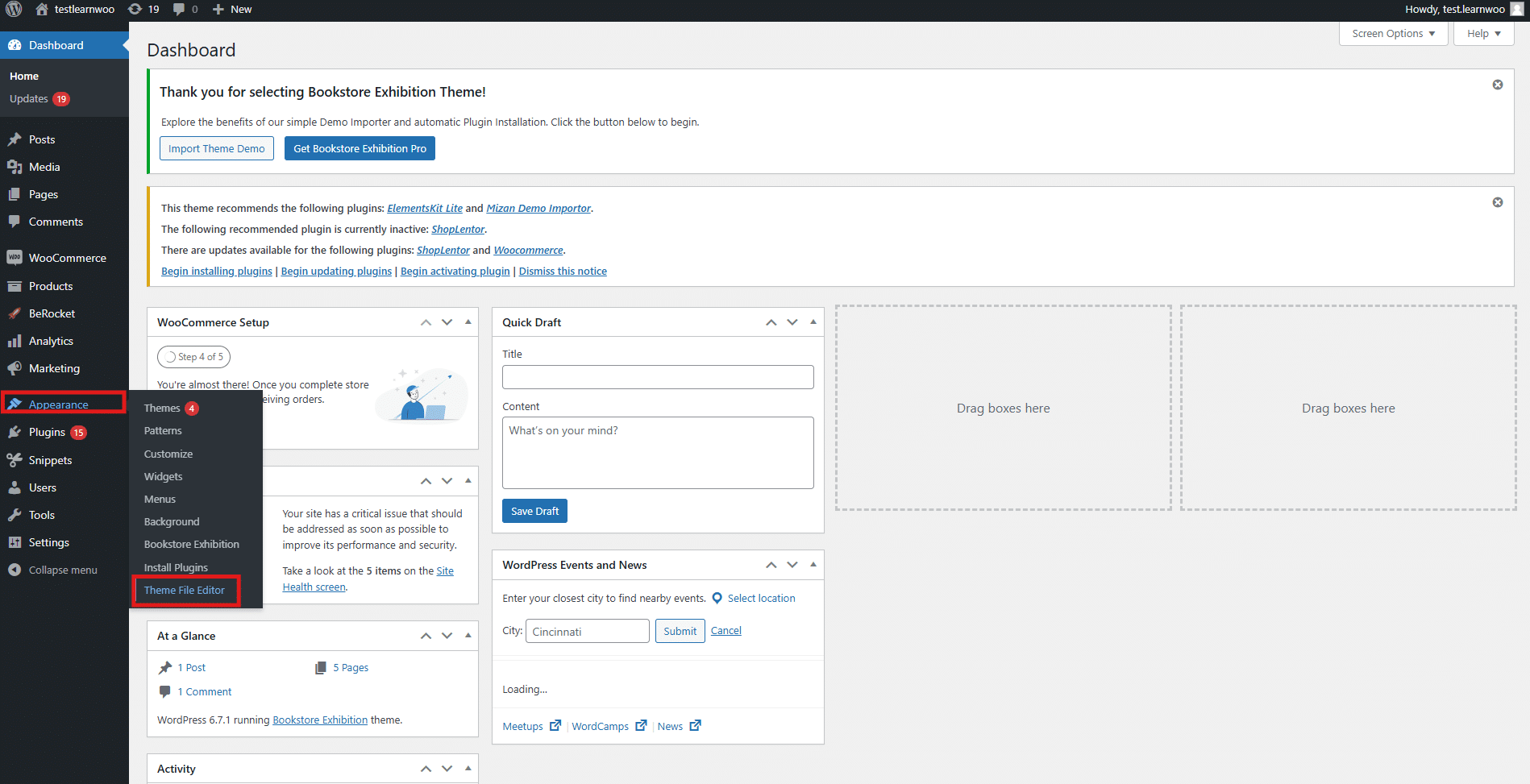Open Posts pin icon in sidebar
The image size is (1530, 784).
(x=15, y=139)
